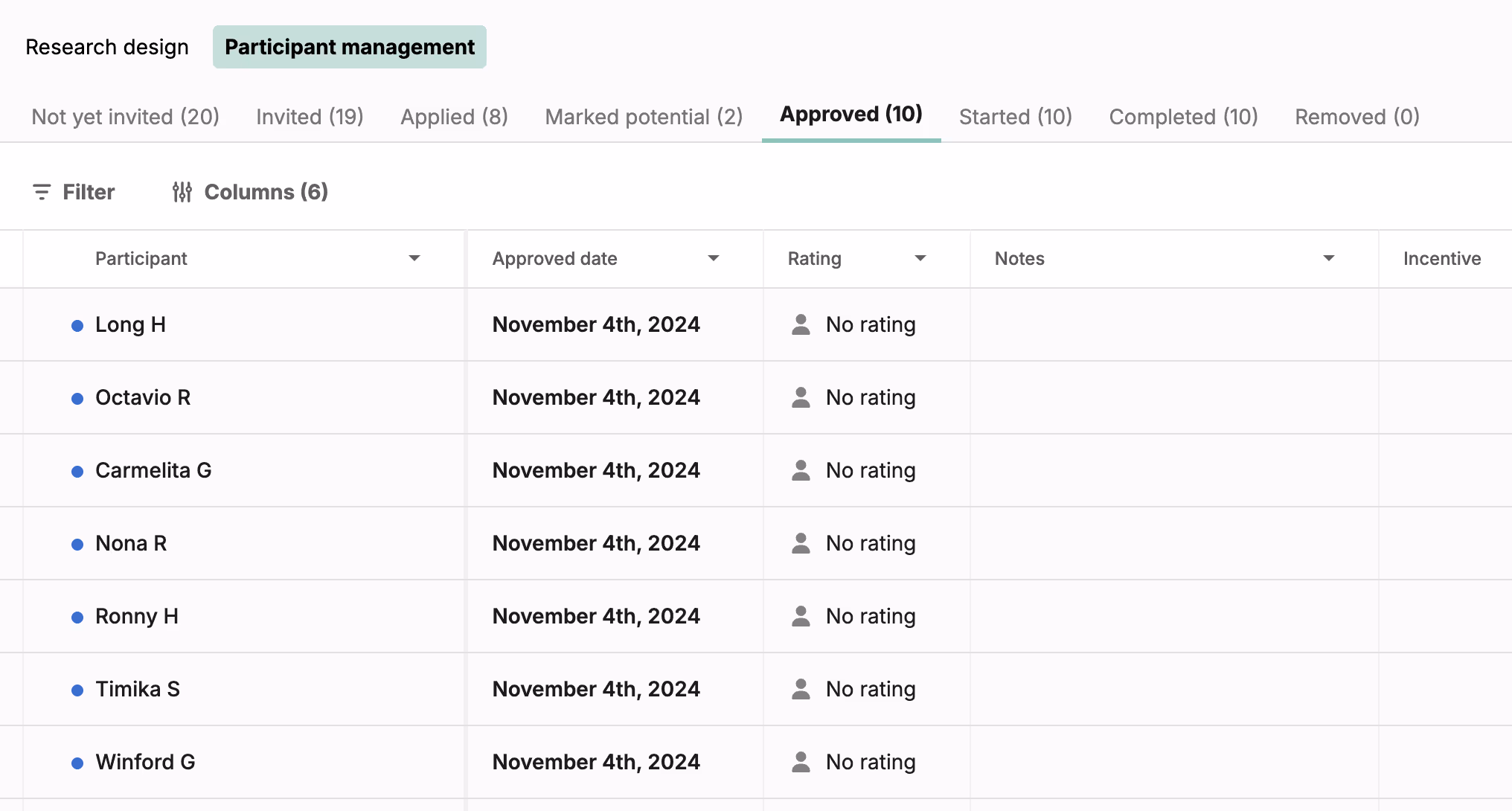
Task: Click rating person icon for Long H
Action: [801, 324]
